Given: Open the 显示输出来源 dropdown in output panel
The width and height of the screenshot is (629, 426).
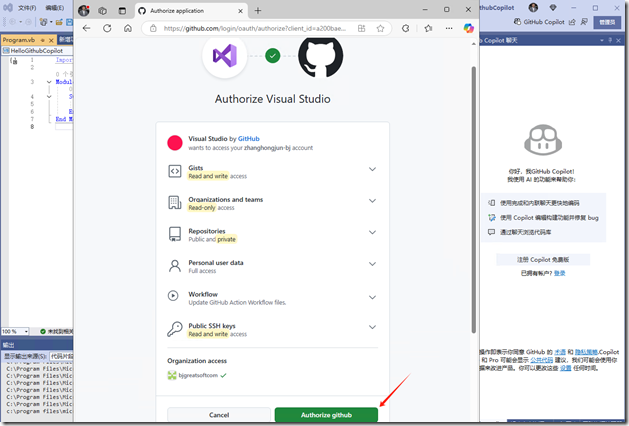Looking at the screenshot, I should (61, 356).
